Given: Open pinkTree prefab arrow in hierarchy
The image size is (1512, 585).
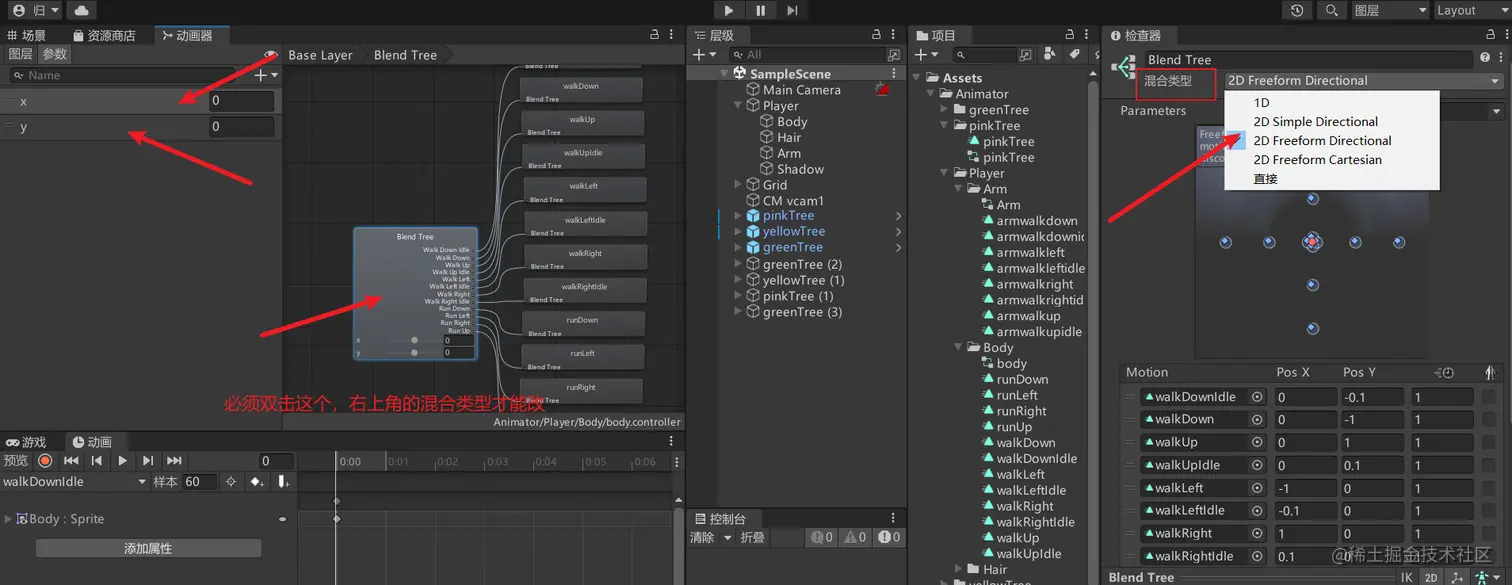Looking at the screenshot, I should 898,216.
